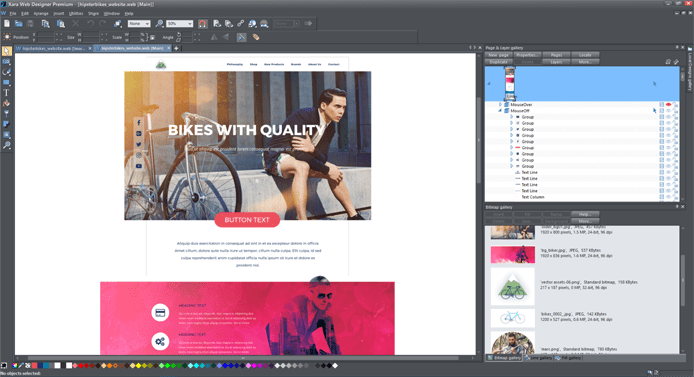Click the link chain icon in toolbar

tap(240, 23)
